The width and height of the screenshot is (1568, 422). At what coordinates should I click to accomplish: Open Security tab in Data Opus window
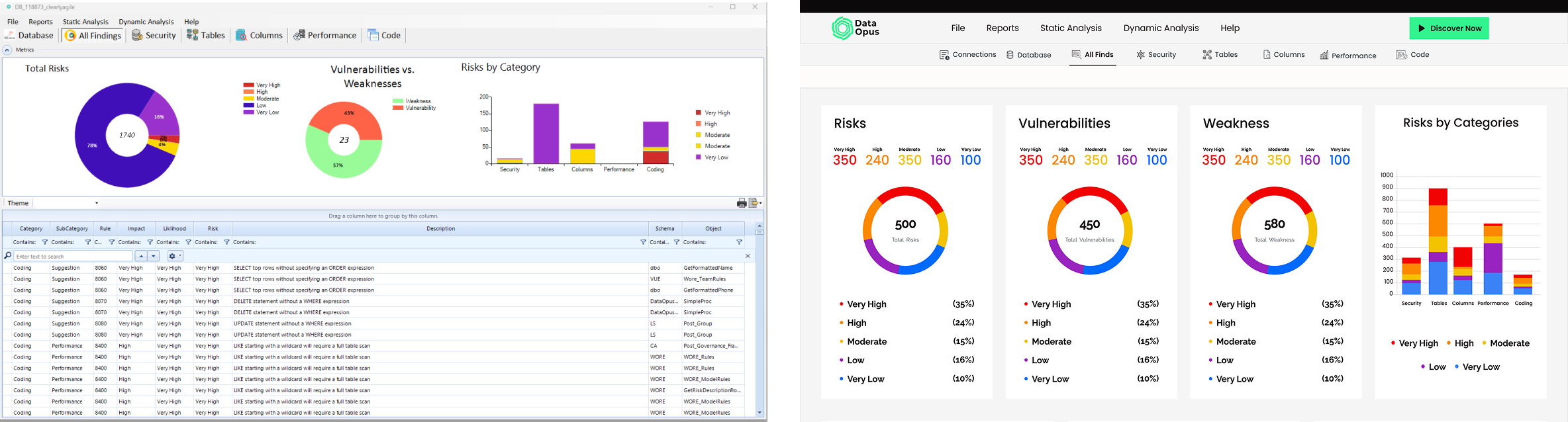point(1156,55)
